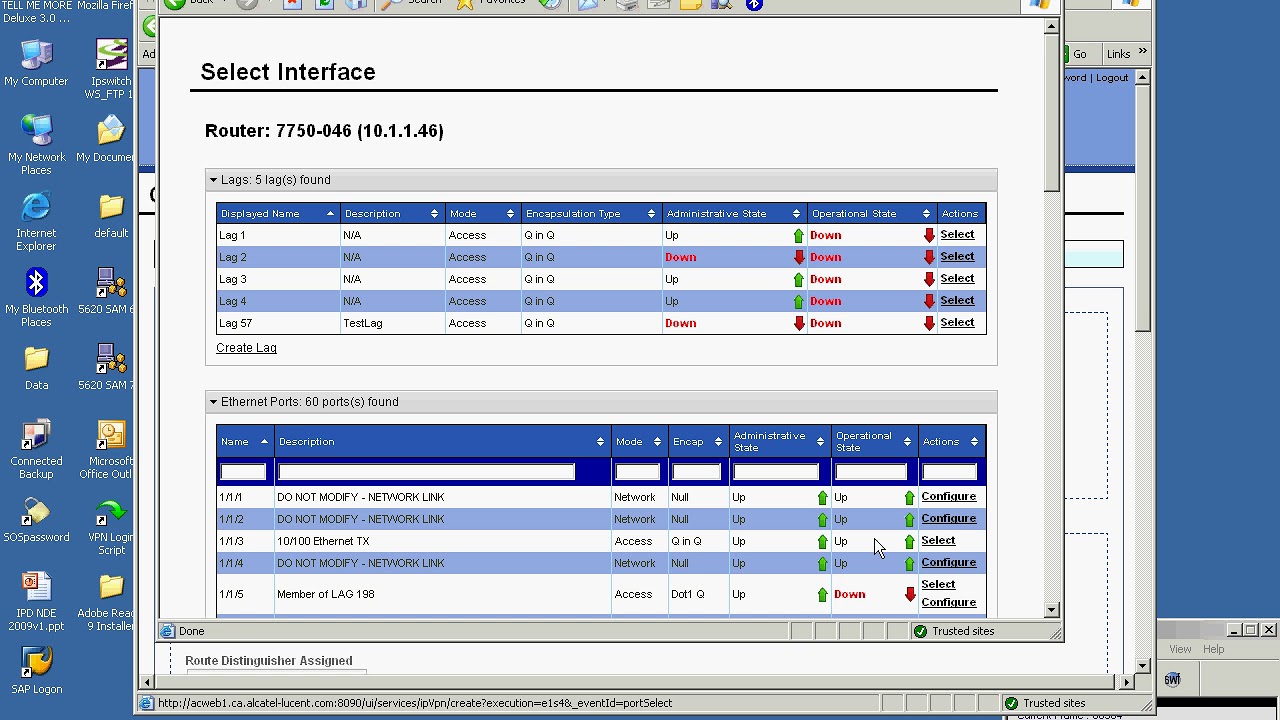Viewport: 1280px width, 720px height.
Task: Configure port 1/1/2
Action: 948,519
